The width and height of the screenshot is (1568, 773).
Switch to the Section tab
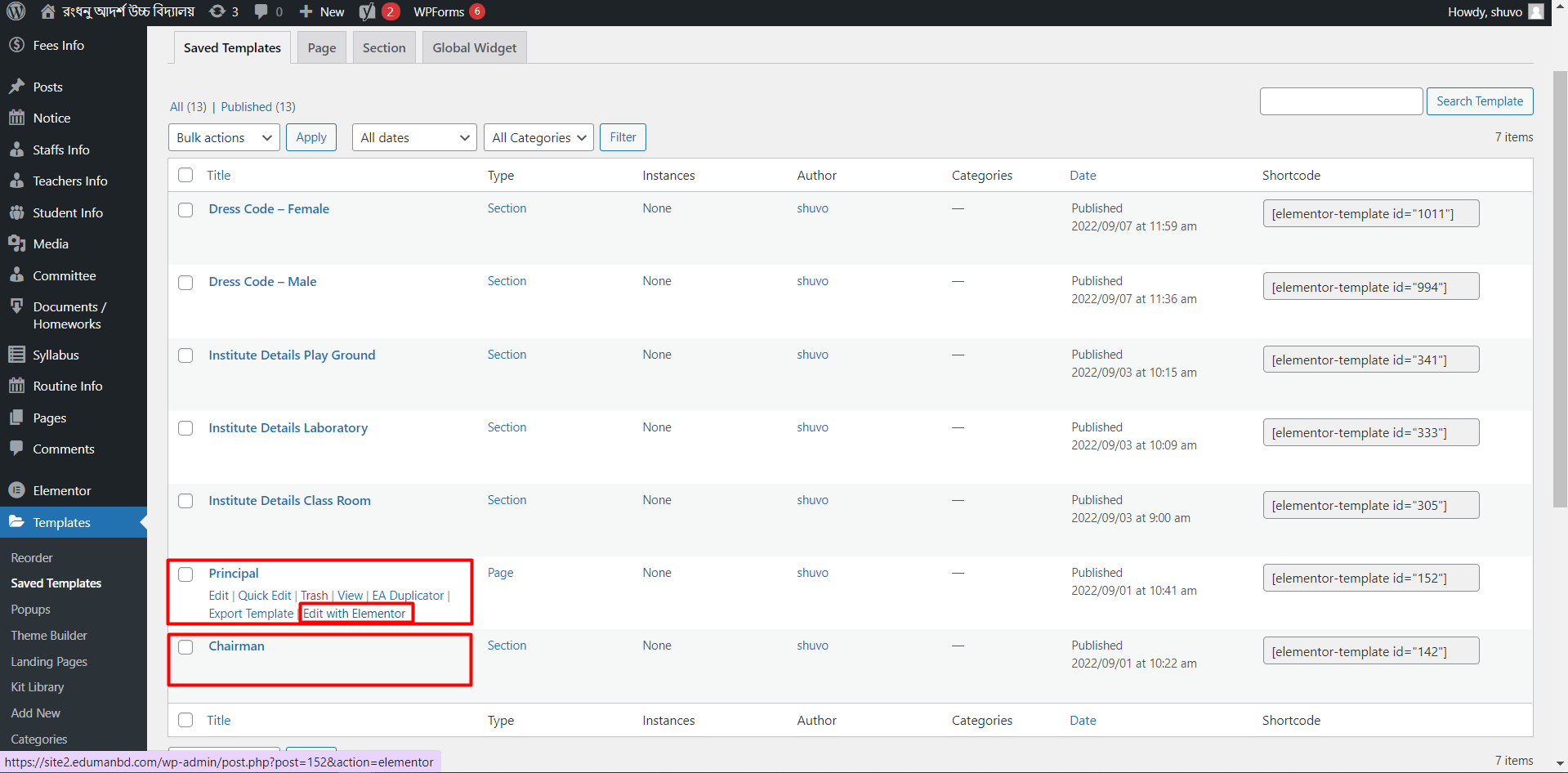click(384, 47)
